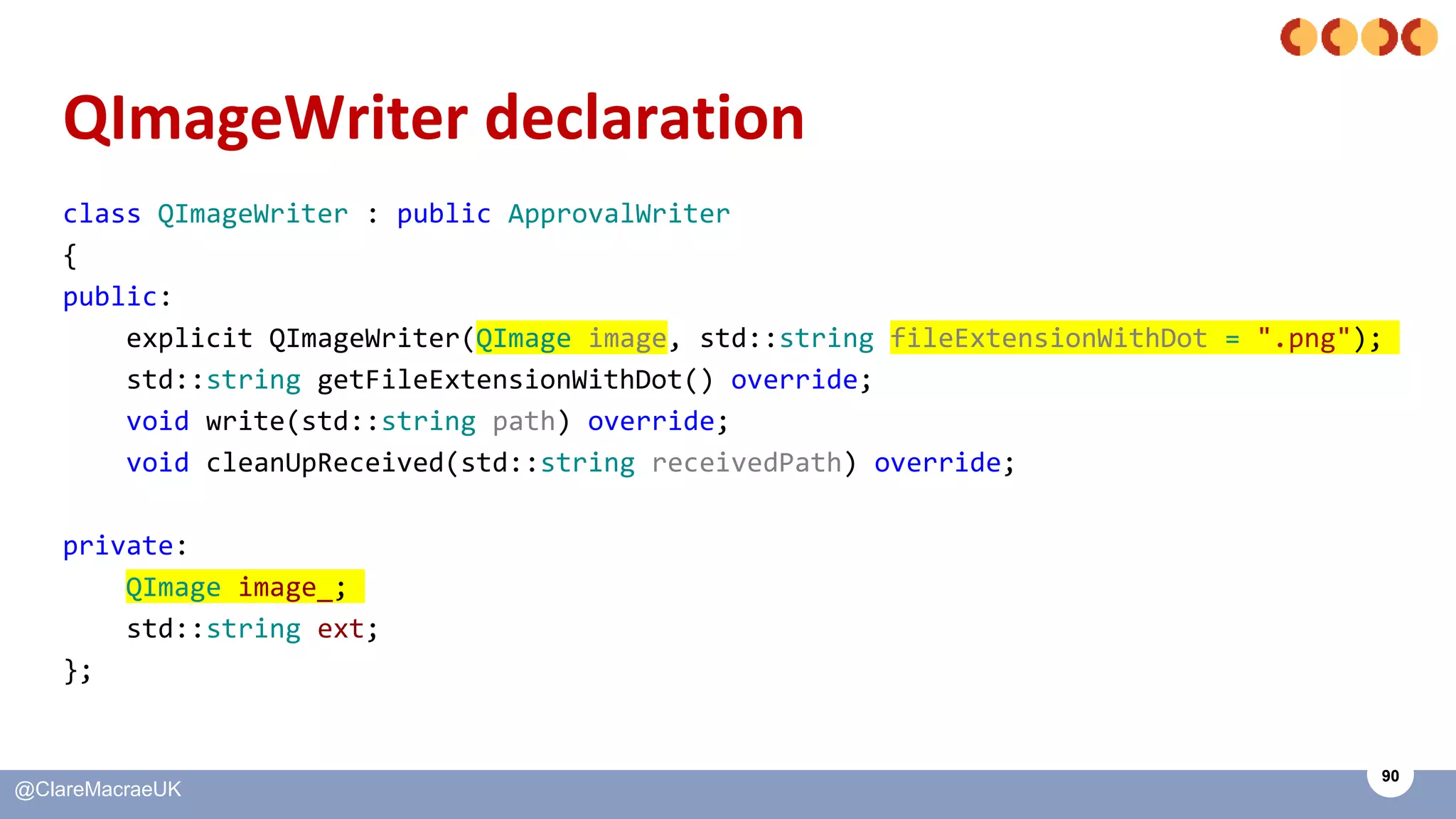Click the highlighted 'QImage image' parameter

tap(572, 338)
